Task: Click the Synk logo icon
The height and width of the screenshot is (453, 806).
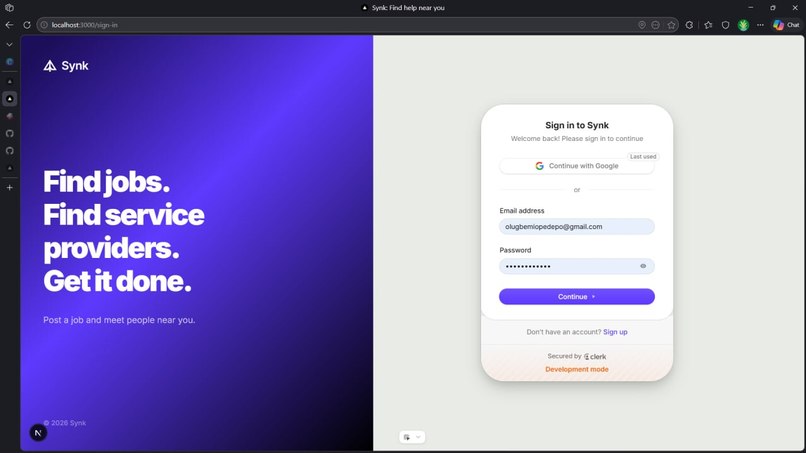Action: [50, 66]
